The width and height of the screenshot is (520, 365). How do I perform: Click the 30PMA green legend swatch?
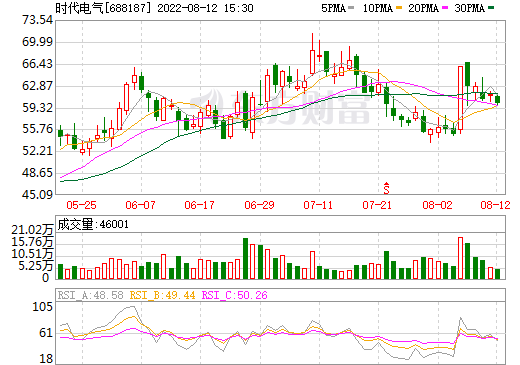tap(491, 8)
